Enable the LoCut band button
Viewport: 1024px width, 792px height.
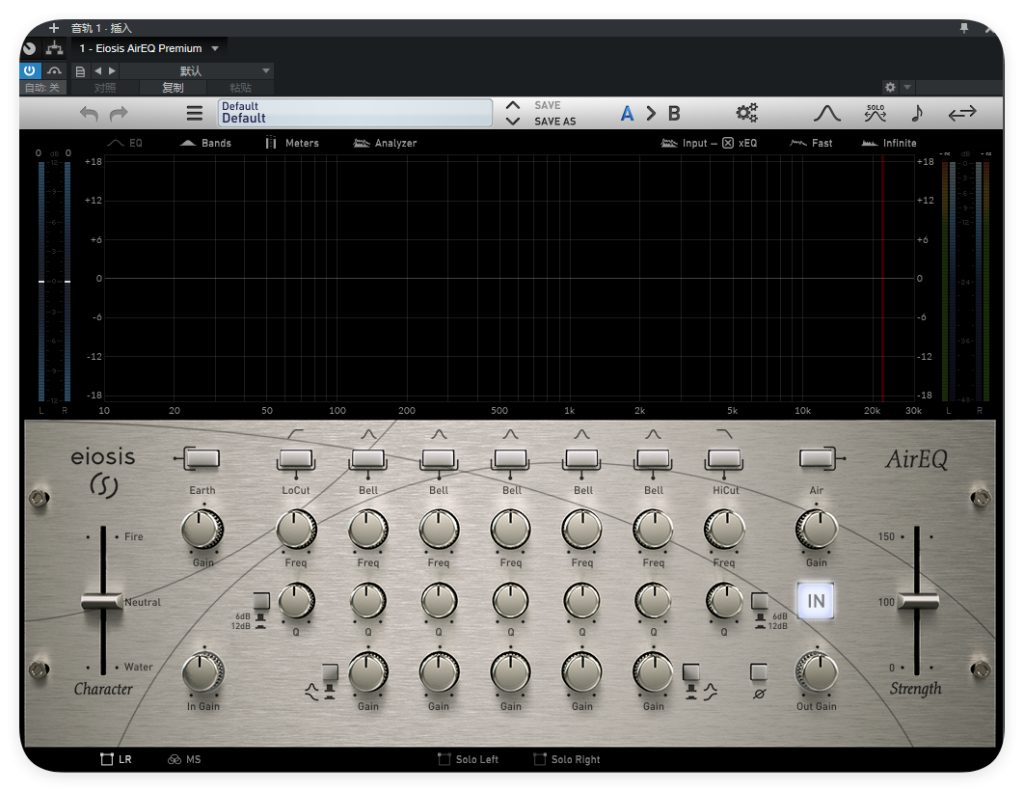(x=296, y=458)
